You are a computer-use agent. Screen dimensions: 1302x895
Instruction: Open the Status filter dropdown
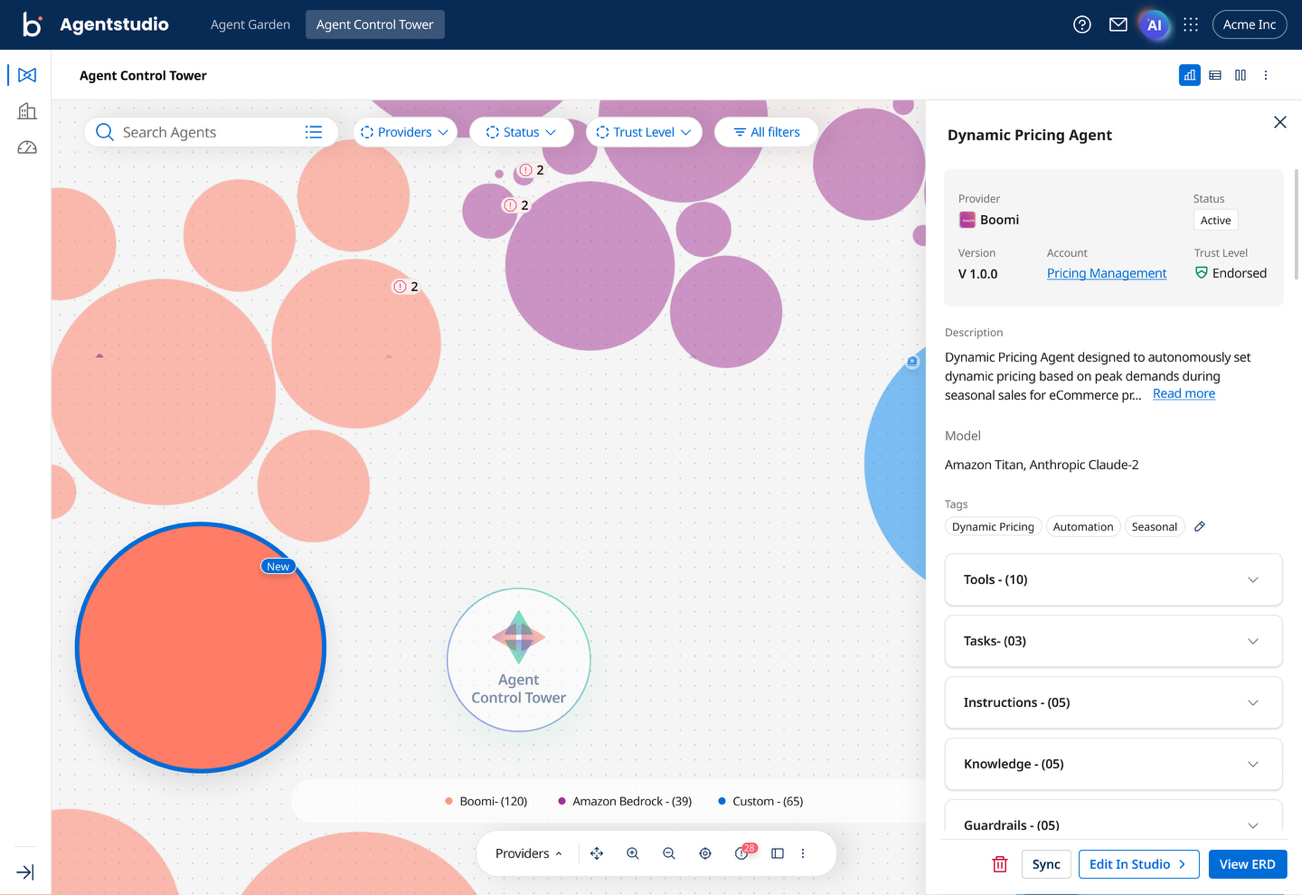[x=521, y=131]
